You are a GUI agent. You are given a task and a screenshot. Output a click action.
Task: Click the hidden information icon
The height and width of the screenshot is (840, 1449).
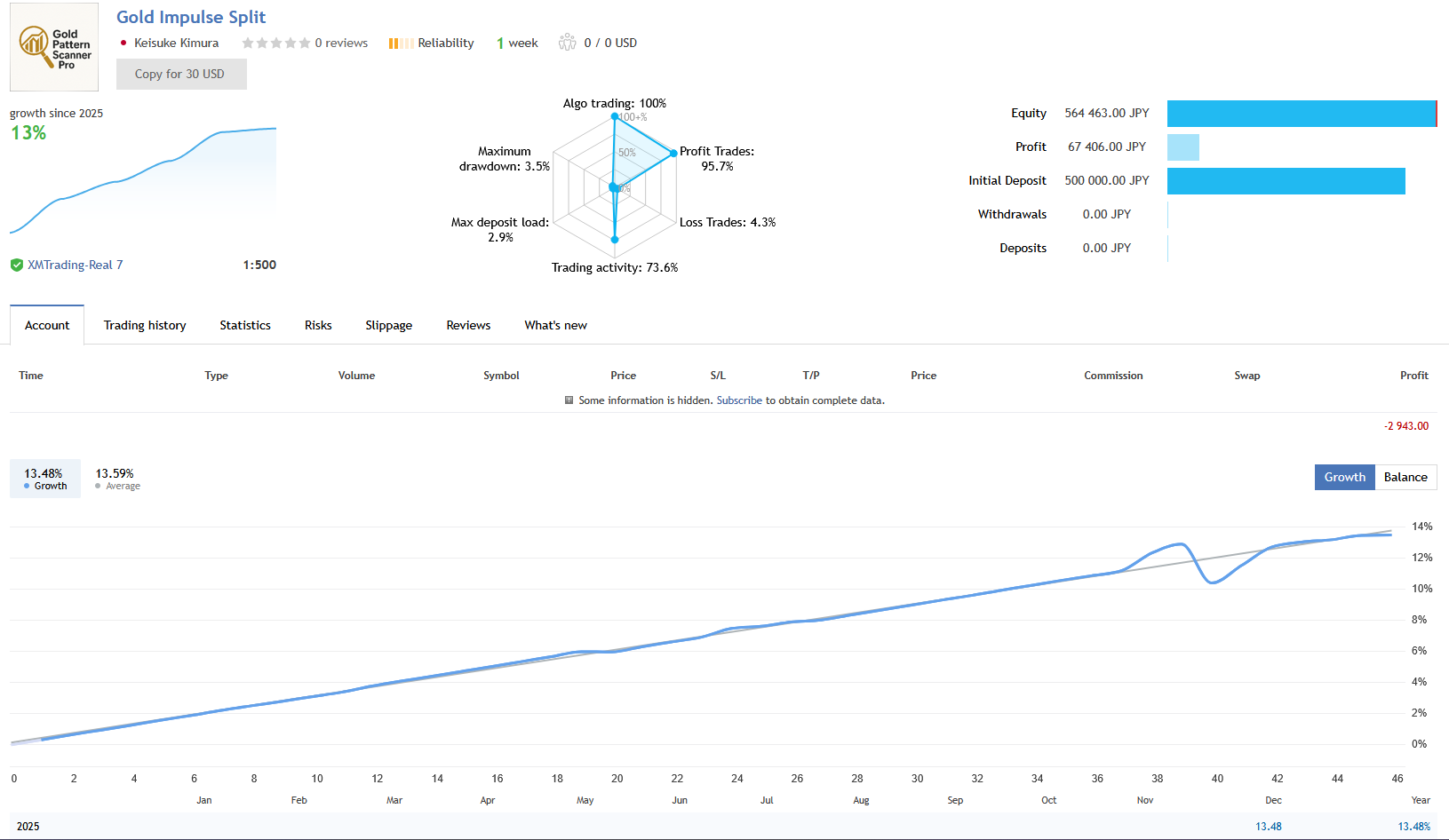point(569,400)
